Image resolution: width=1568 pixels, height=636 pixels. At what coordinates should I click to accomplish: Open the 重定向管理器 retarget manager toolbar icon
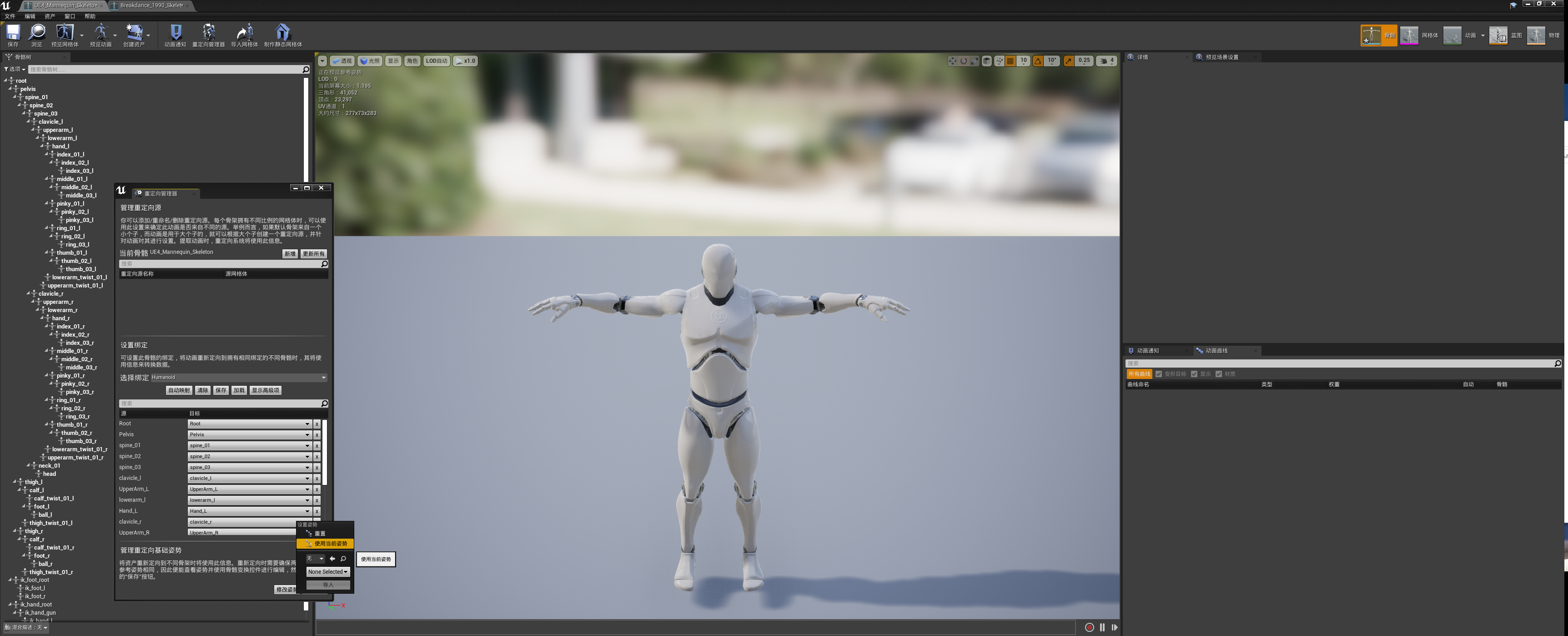208,32
